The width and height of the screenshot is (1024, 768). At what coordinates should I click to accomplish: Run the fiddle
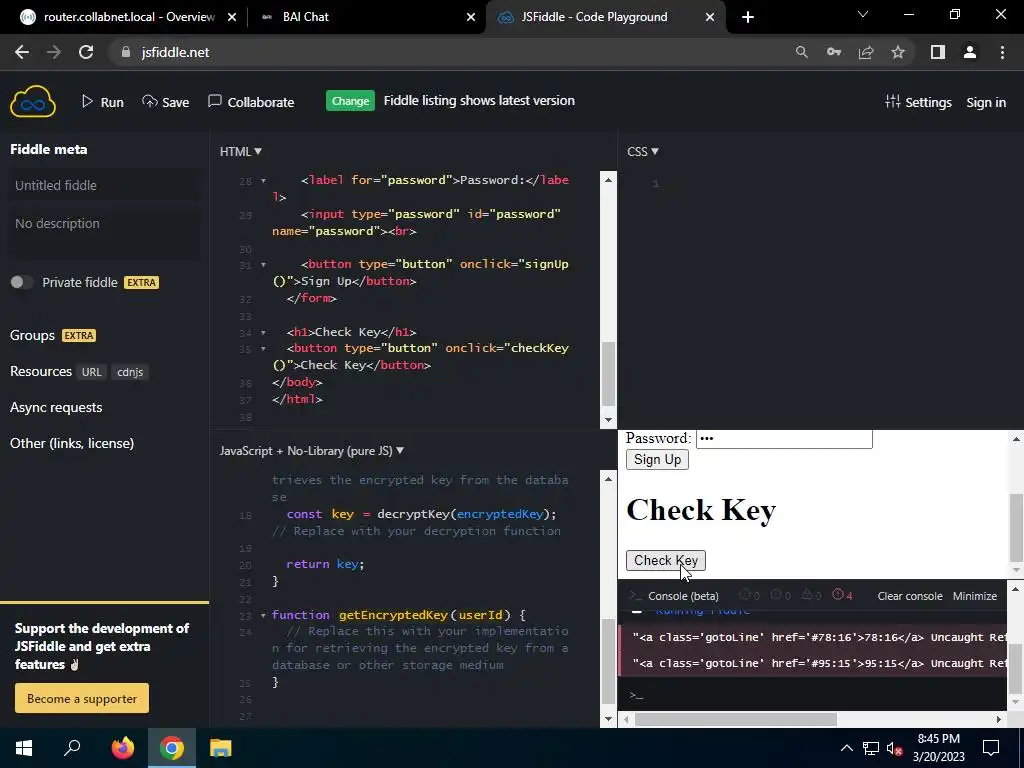pos(103,102)
